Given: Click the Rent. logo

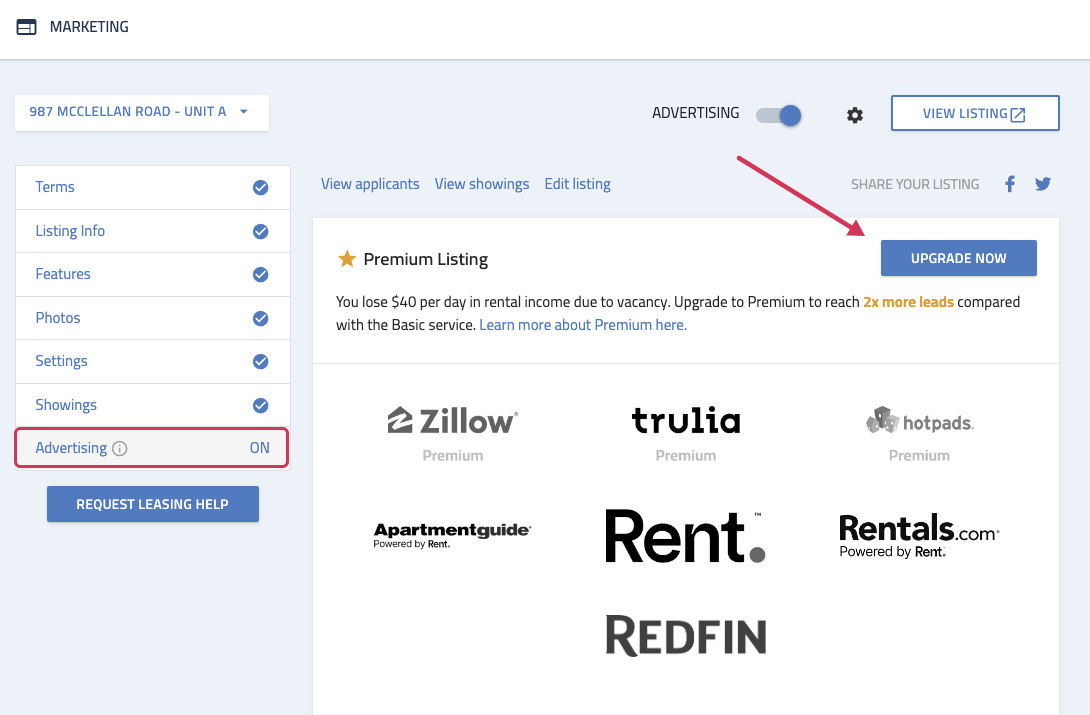Looking at the screenshot, I should coord(686,536).
